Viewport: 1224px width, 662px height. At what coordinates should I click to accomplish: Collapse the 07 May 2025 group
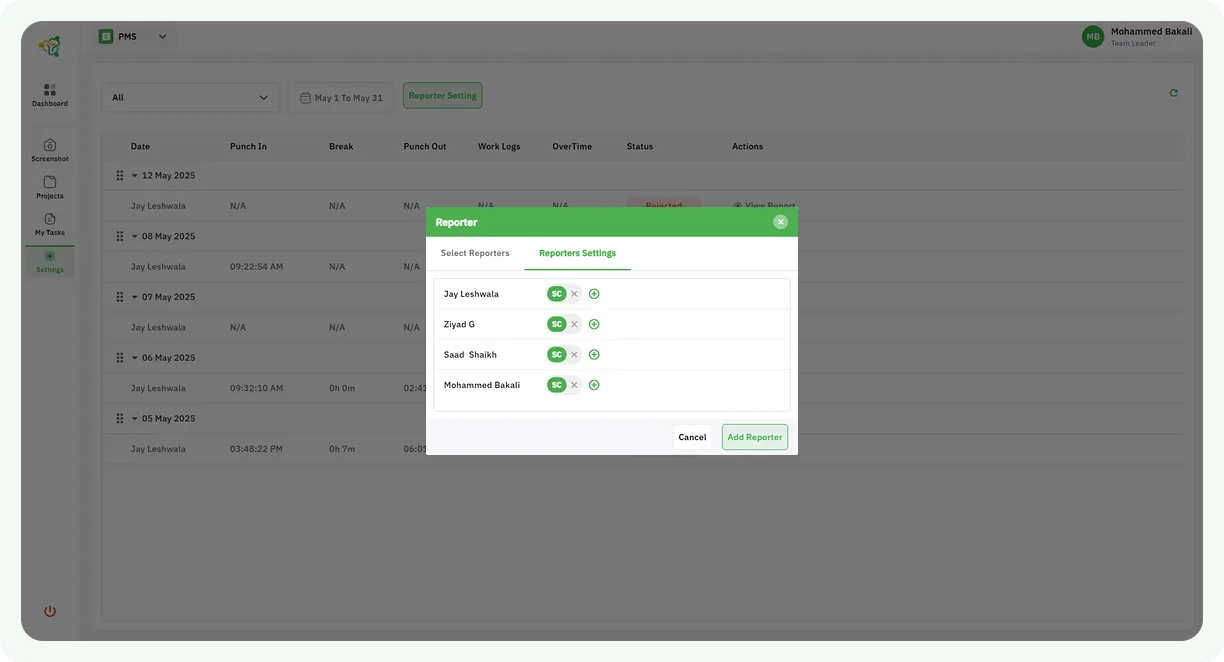[x=135, y=297]
